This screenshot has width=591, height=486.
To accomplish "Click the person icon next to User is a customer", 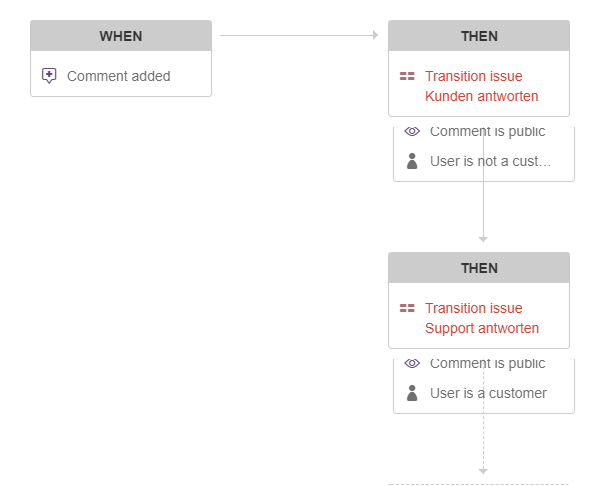I will pos(412,393).
